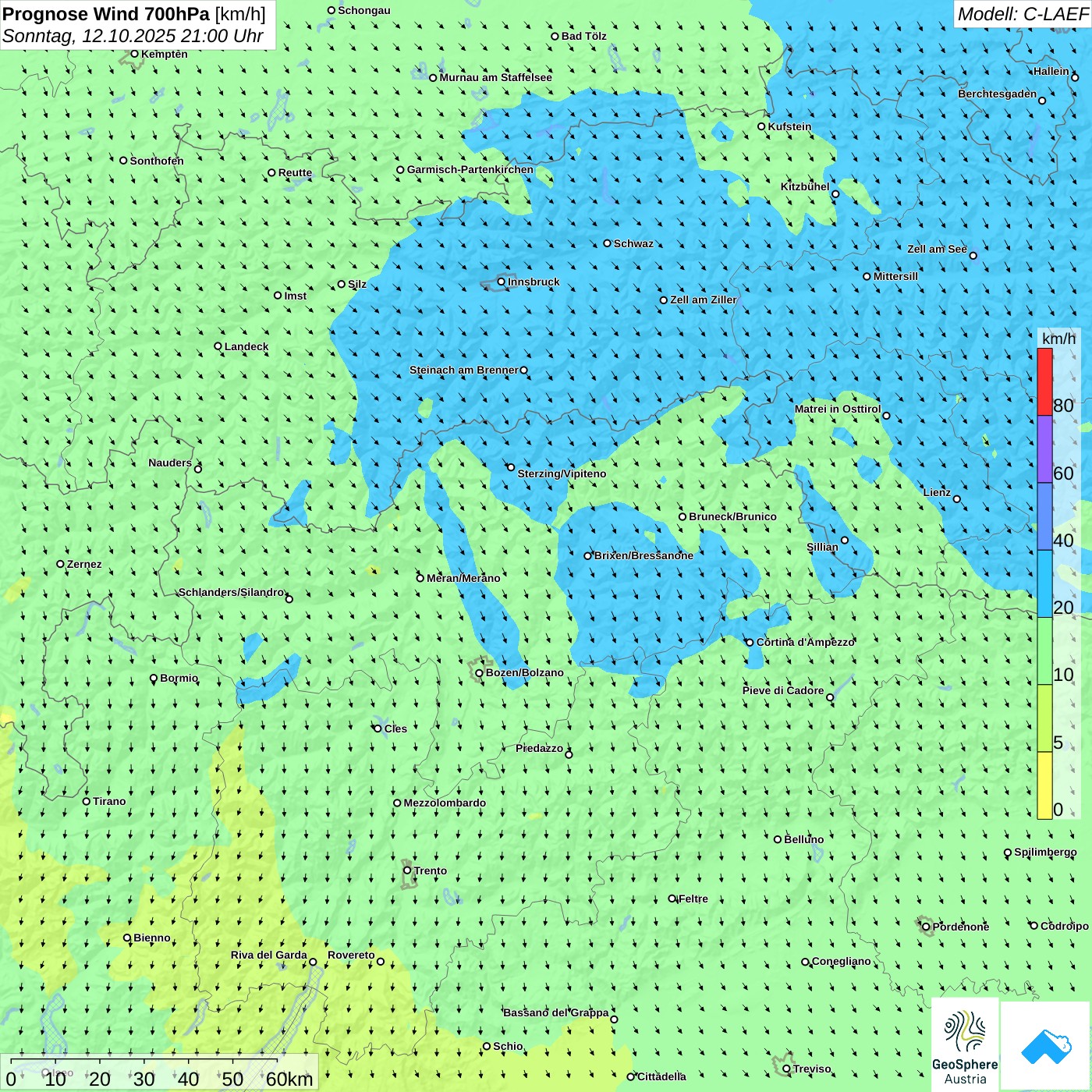Click the Steinach am Brenner label
Viewport: 1092px width, 1092px height.
tap(463, 370)
